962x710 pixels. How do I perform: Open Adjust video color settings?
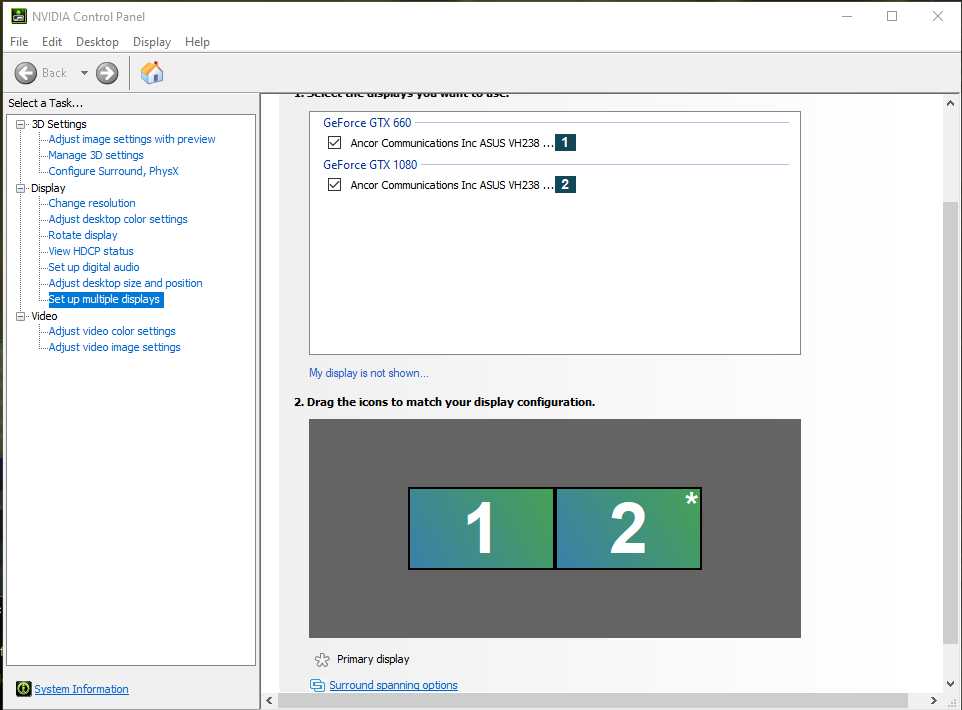coord(112,331)
